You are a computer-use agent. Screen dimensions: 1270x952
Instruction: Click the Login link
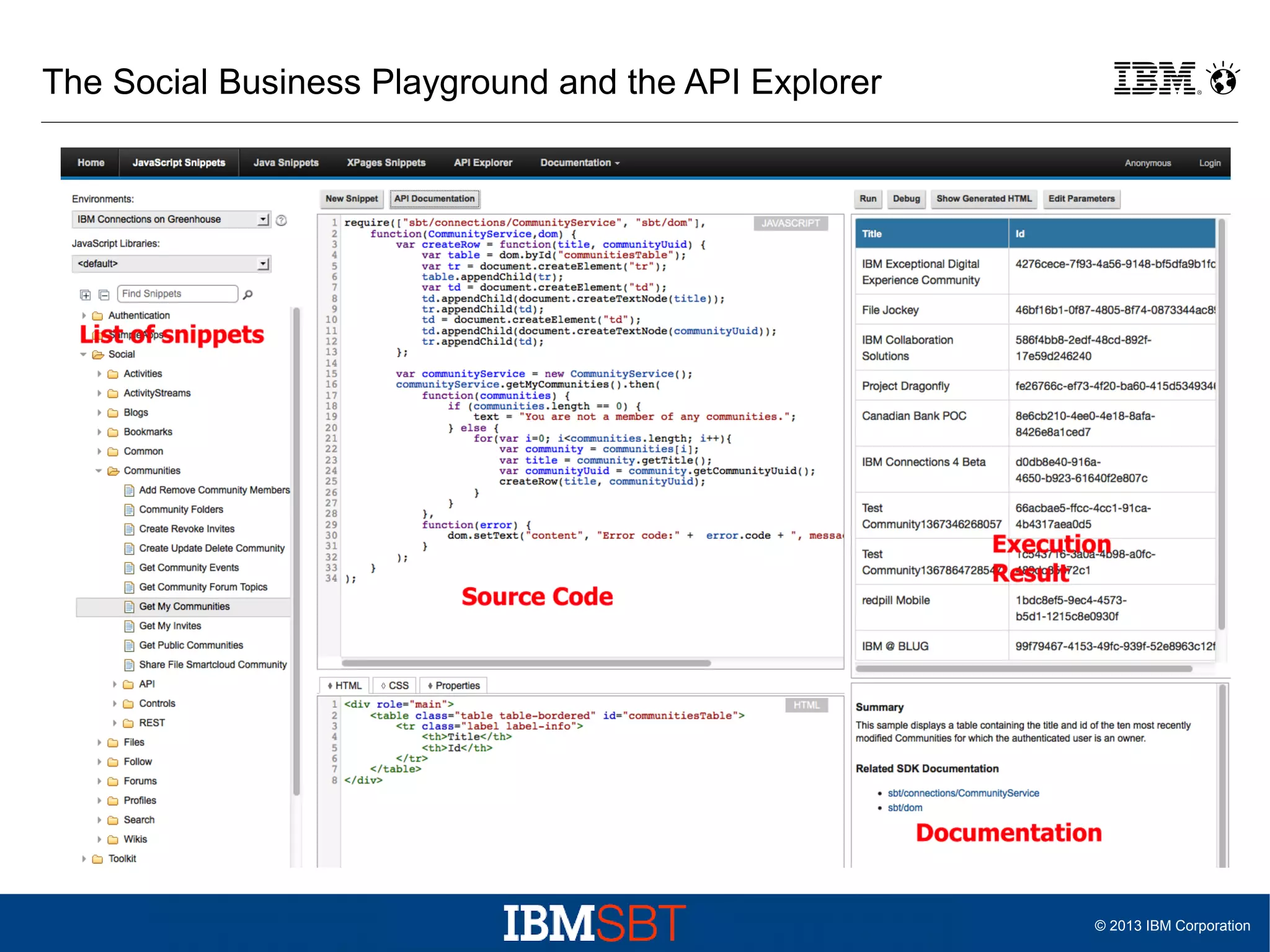pyautogui.click(x=1209, y=163)
